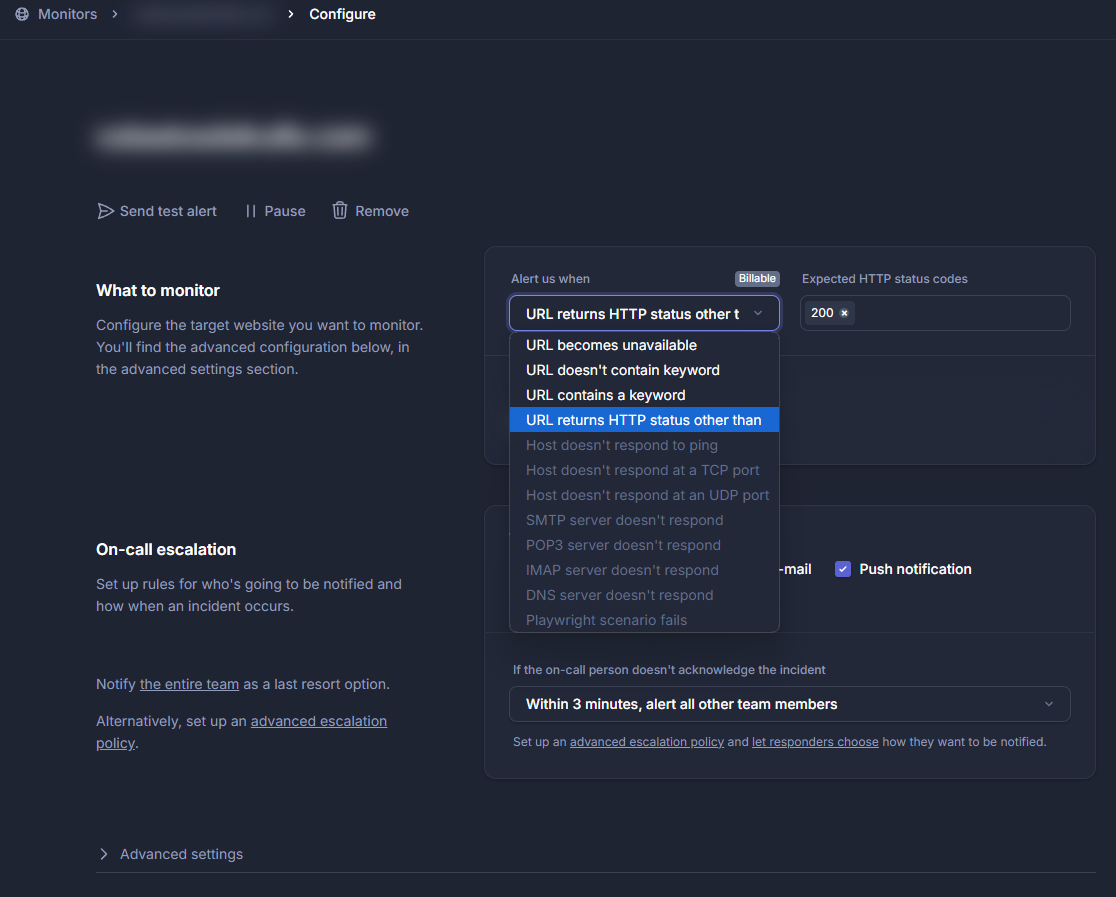Viewport: 1116px width, 897px height.
Task: Follow the let responders choose link
Action: (x=815, y=742)
